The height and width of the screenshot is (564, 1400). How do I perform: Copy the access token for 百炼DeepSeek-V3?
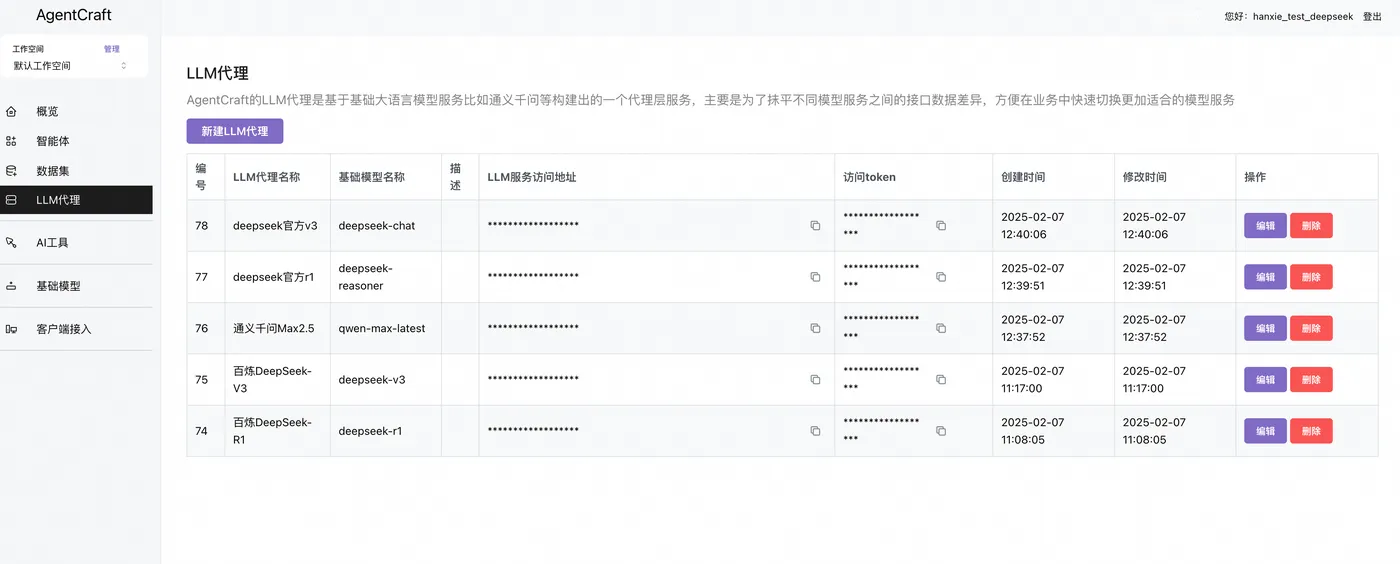(x=940, y=380)
